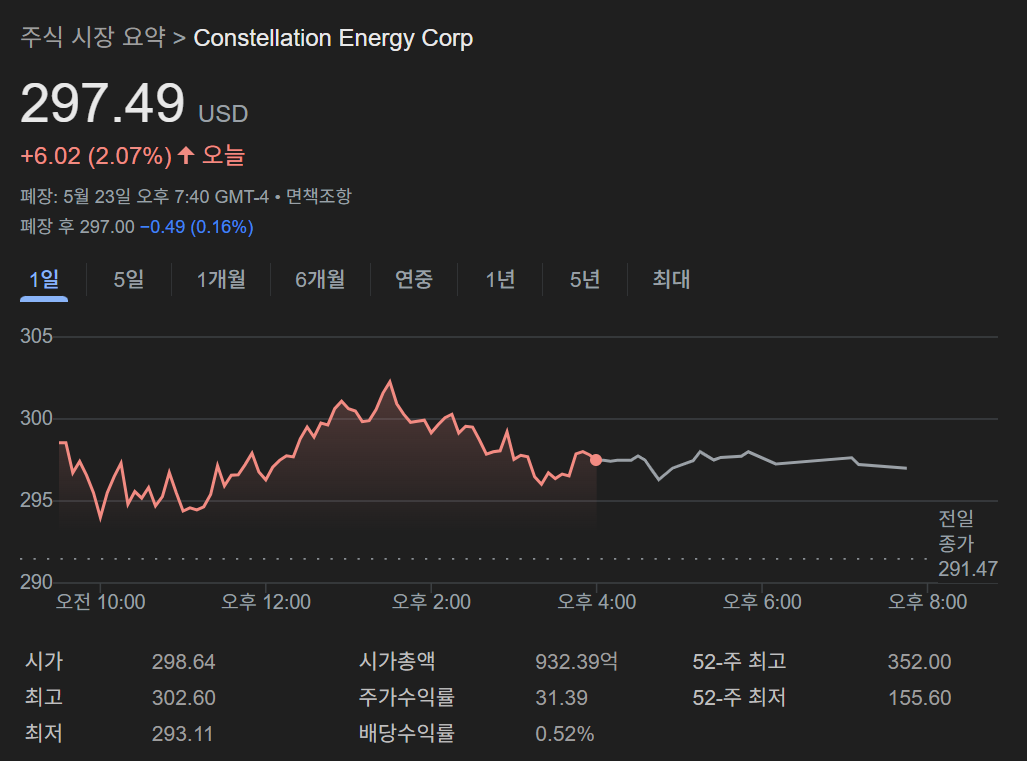Viewport: 1027px width, 761px height.
Task: Click the 폐장: 5월 23일 오후 7:40 timestamp
Action: [144, 196]
